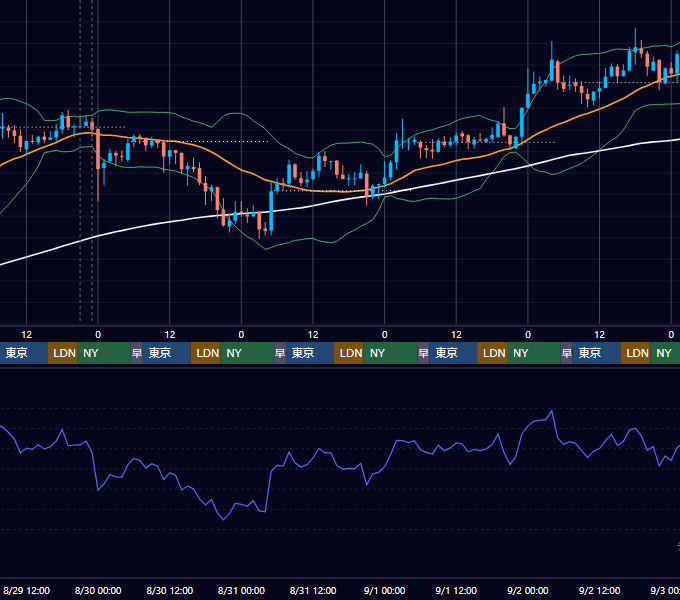Select the LDN session block on 9/1
This screenshot has height=600, width=680.
(x=492, y=353)
